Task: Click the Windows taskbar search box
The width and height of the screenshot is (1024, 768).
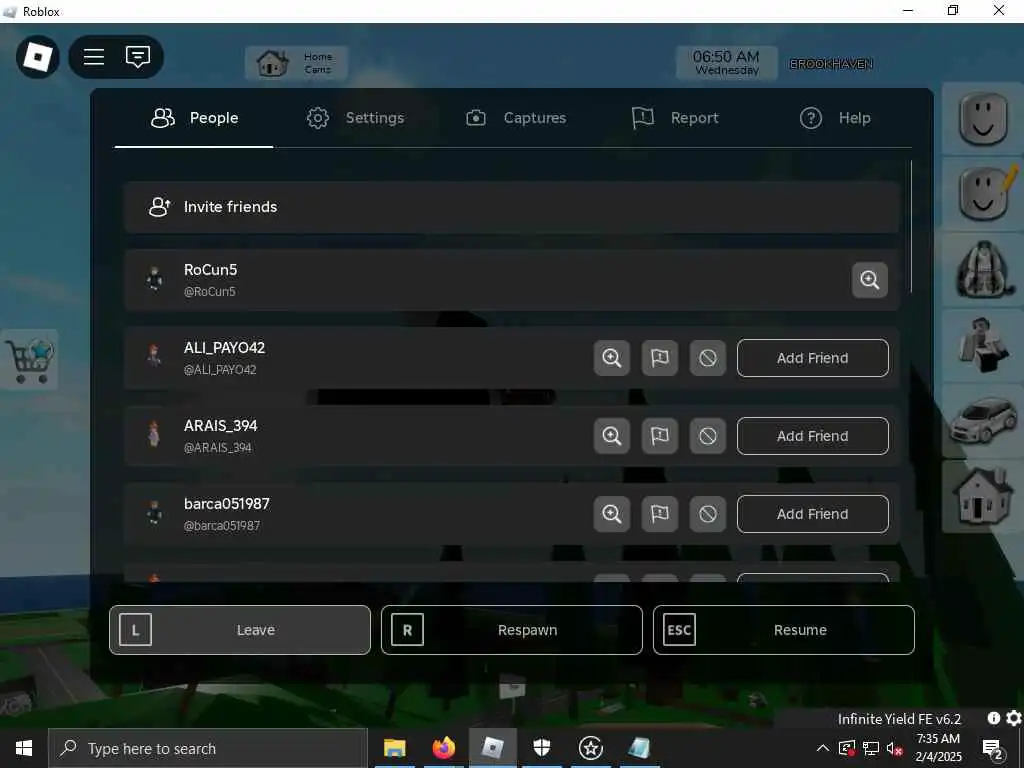Action: click(208, 748)
